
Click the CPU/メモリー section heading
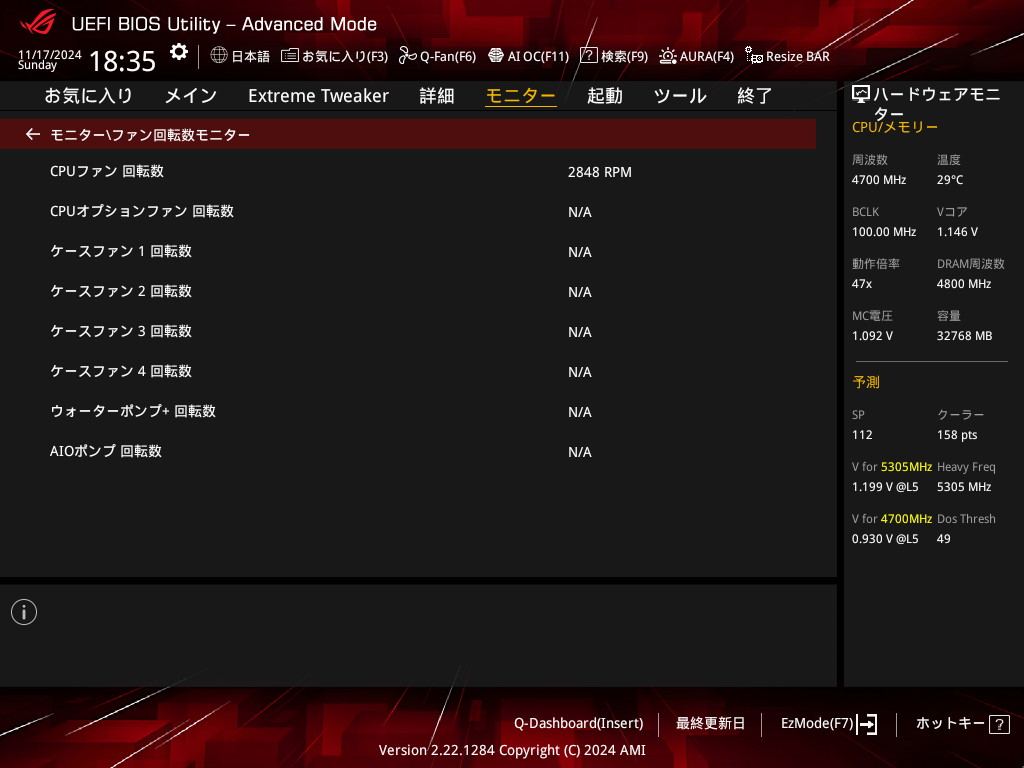pos(895,127)
